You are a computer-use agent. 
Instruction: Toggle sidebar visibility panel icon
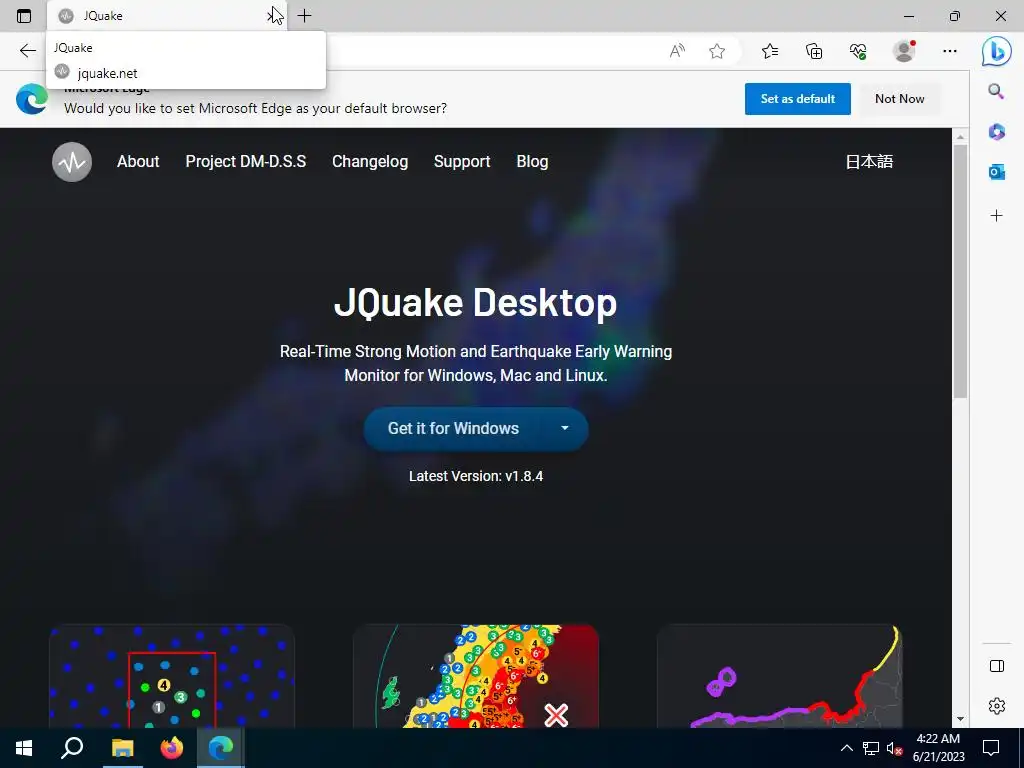[997, 666]
